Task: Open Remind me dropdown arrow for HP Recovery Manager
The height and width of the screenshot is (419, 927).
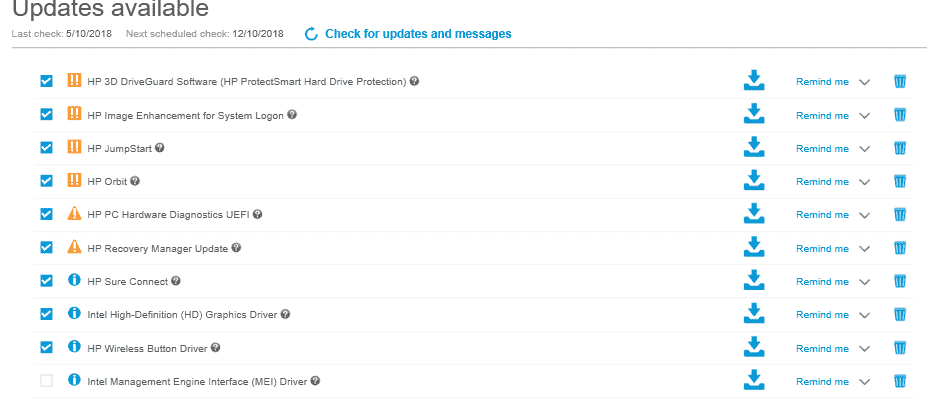Action: pos(864,249)
